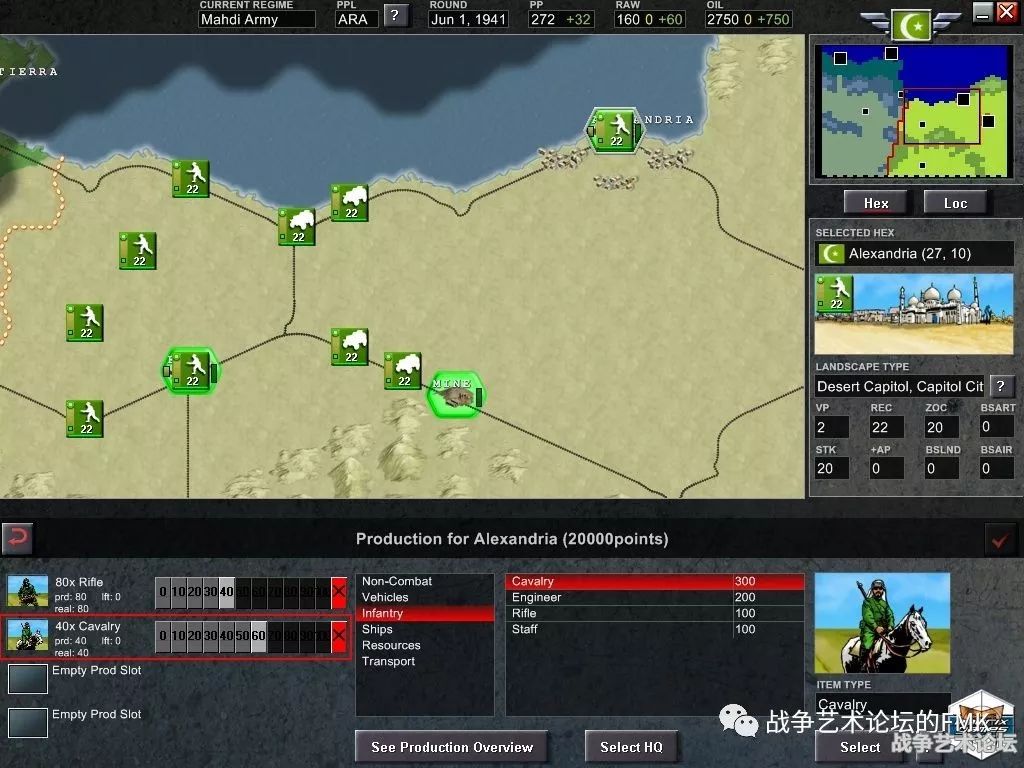Remove the 80x Rifle production with its red X
1024x768 pixels.
[x=339, y=592]
